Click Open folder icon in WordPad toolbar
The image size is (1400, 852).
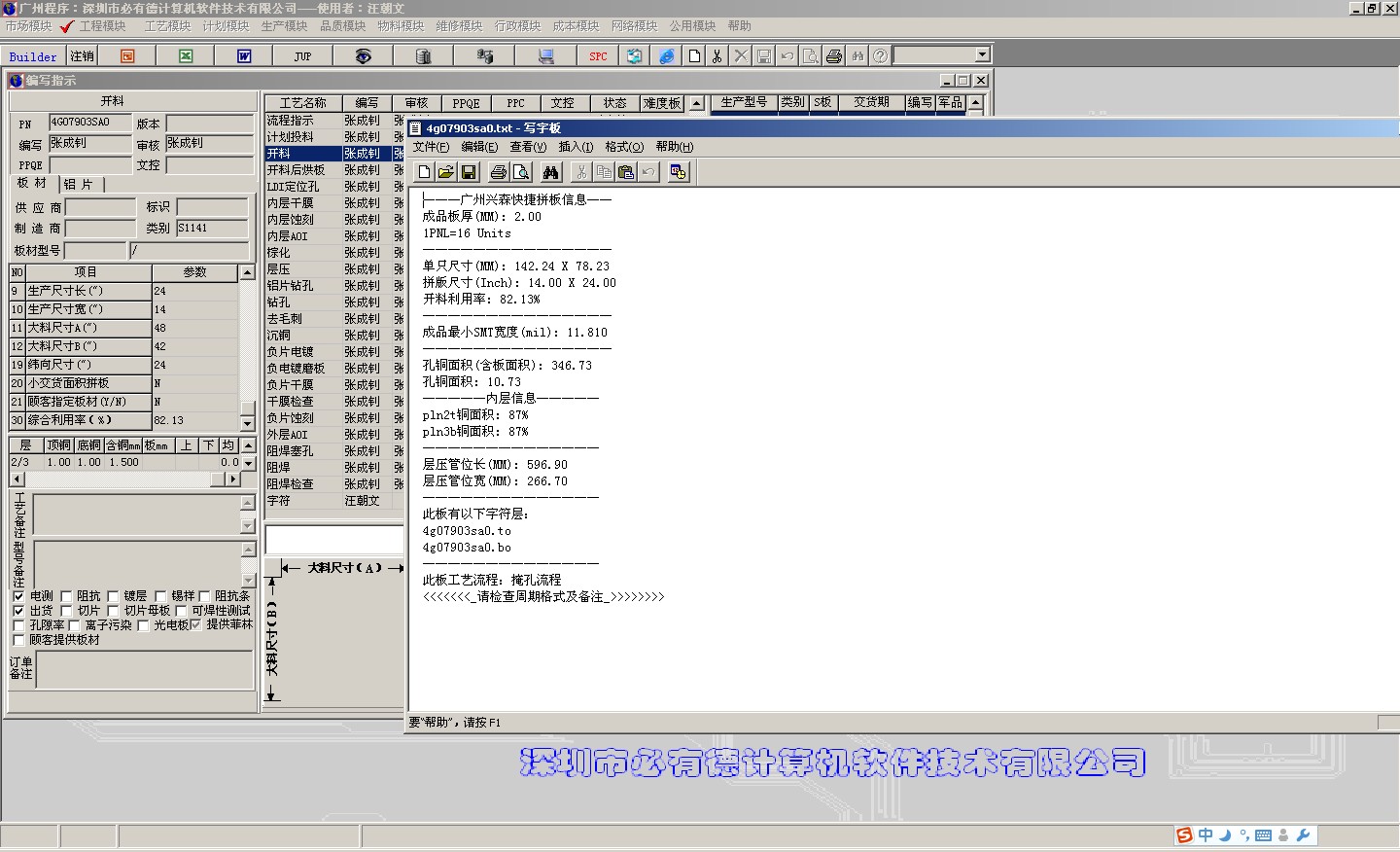point(445,172)
